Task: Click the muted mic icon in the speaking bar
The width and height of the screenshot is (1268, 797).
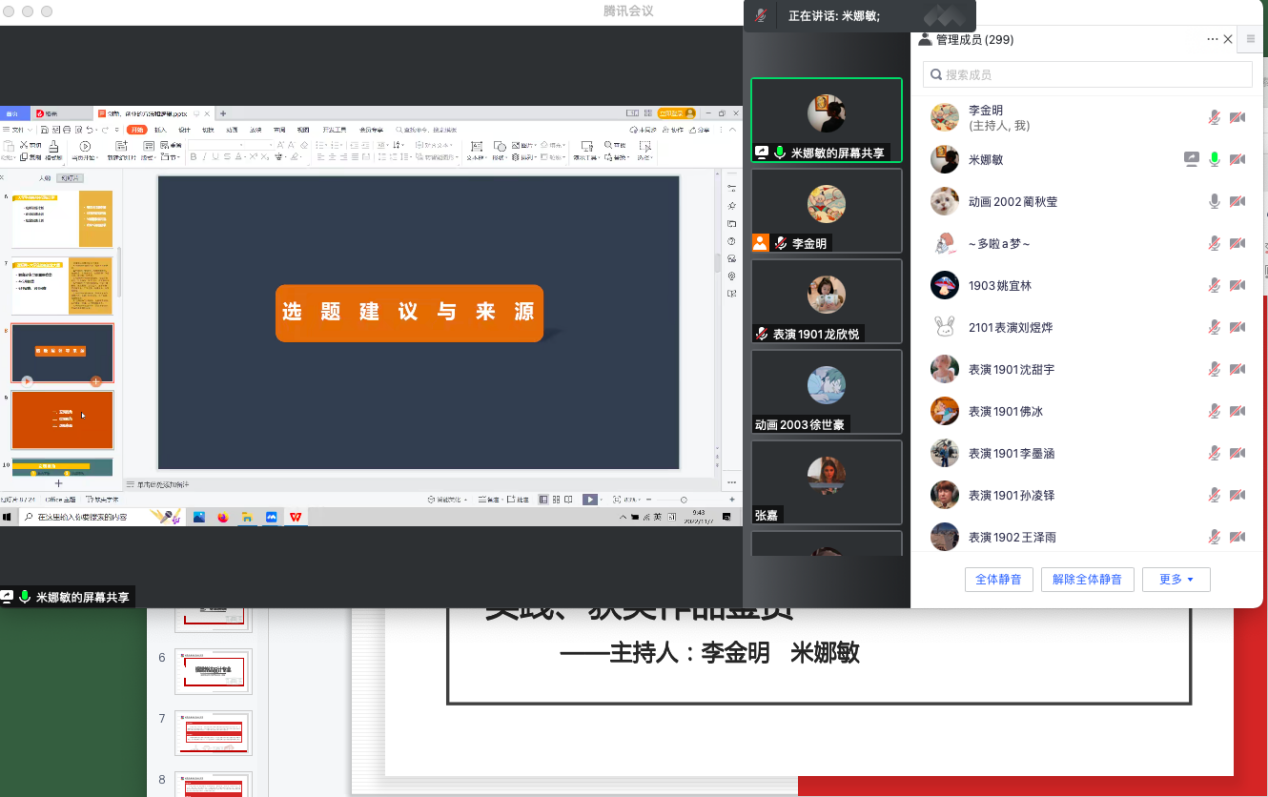Action: (761, 16)
